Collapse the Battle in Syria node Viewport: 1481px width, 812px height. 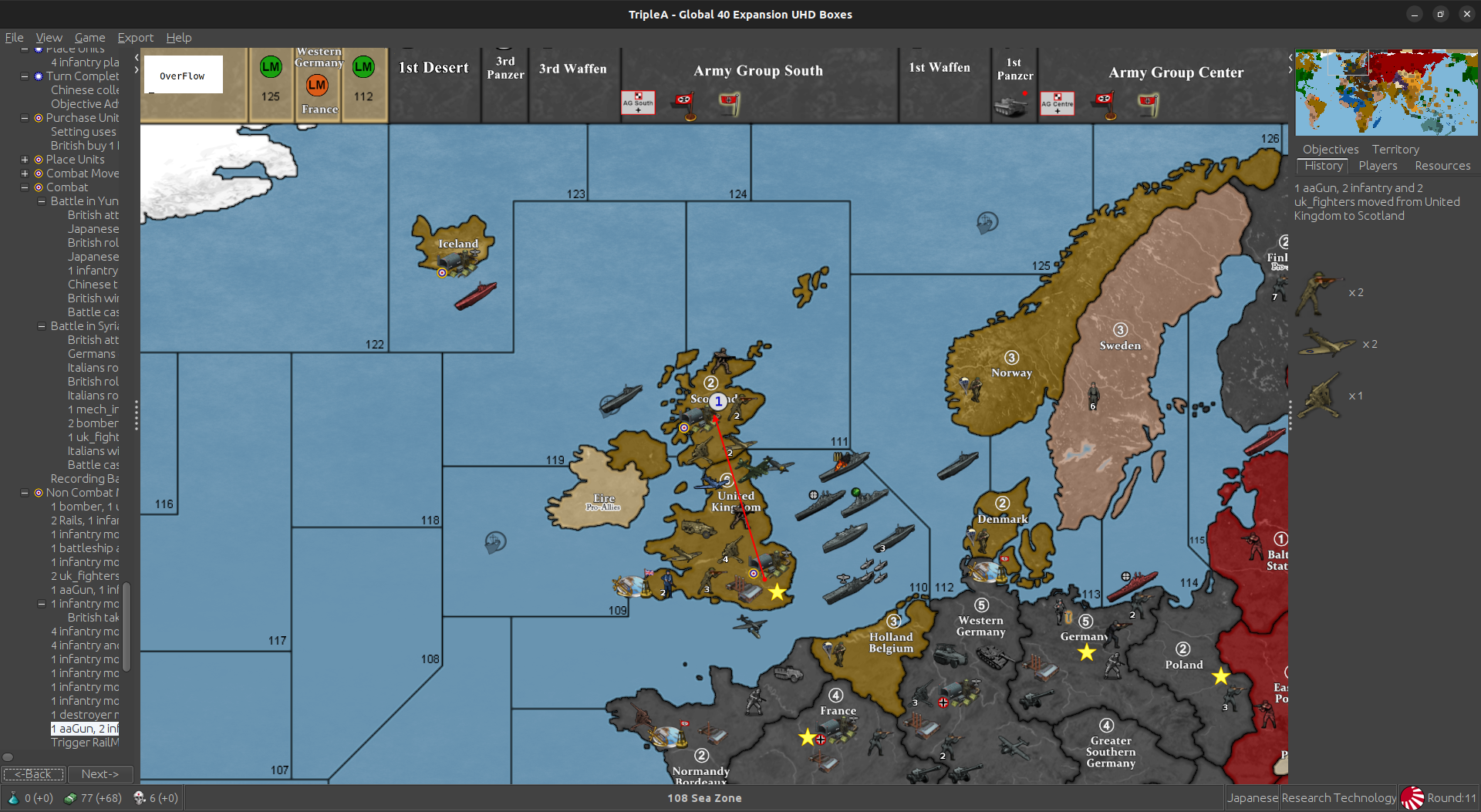point(42,326)
